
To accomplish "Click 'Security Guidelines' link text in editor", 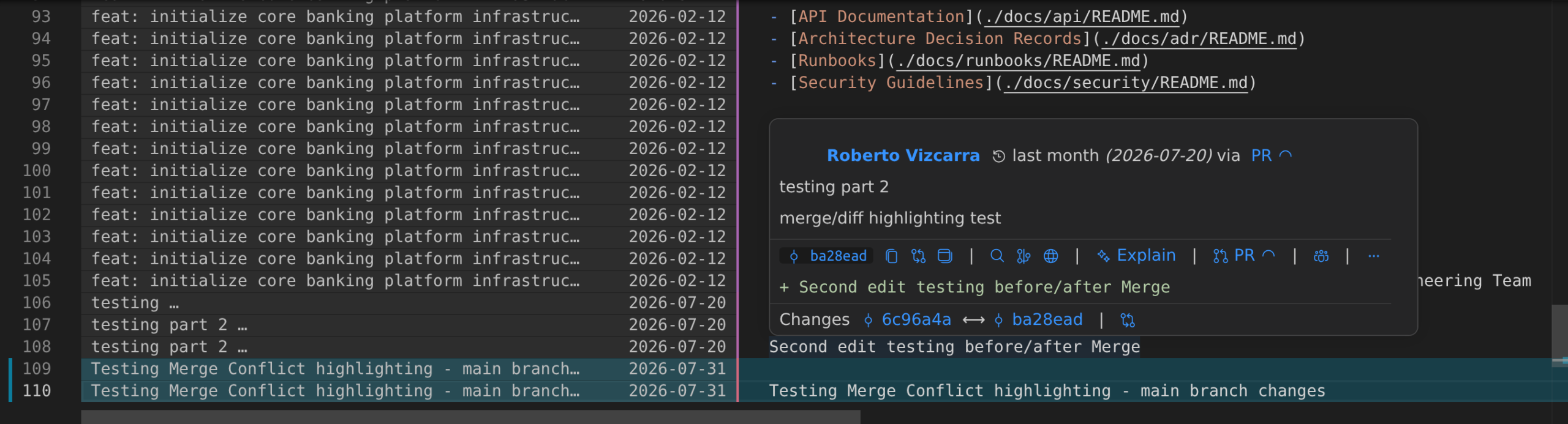I will click(x=891, y=83).
